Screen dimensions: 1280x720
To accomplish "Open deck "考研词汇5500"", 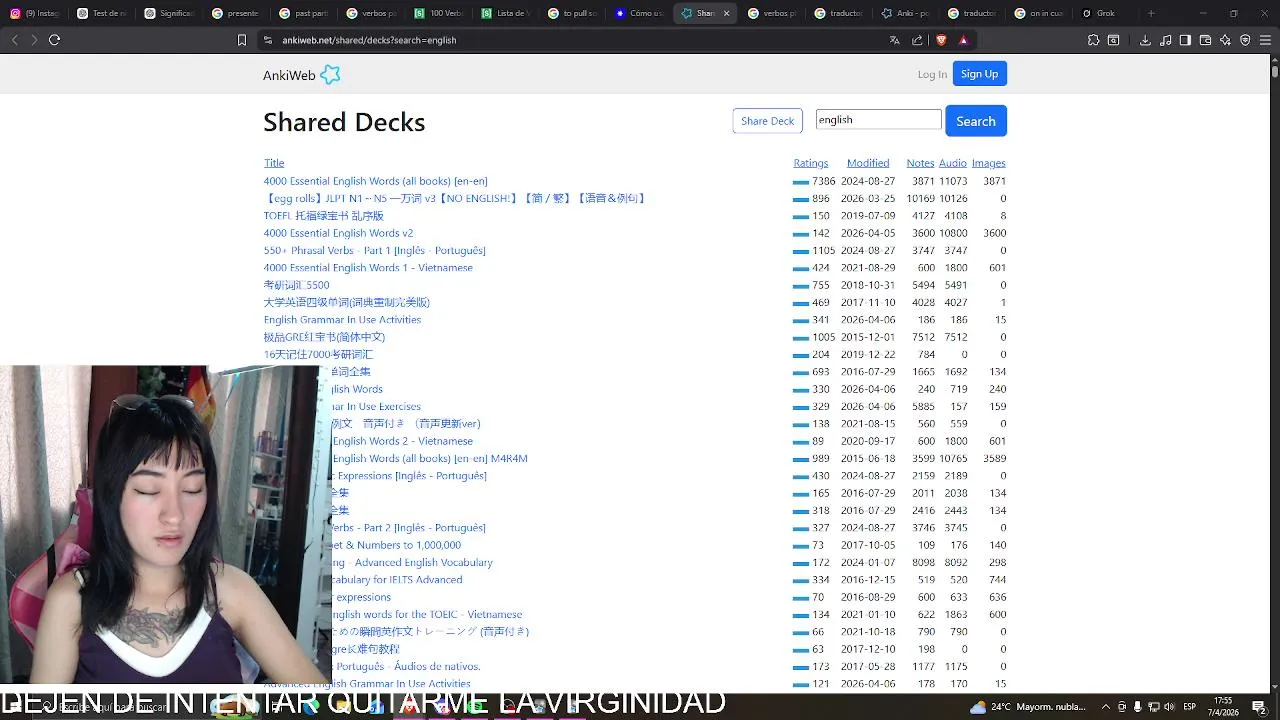I will [x=296, y=285].
